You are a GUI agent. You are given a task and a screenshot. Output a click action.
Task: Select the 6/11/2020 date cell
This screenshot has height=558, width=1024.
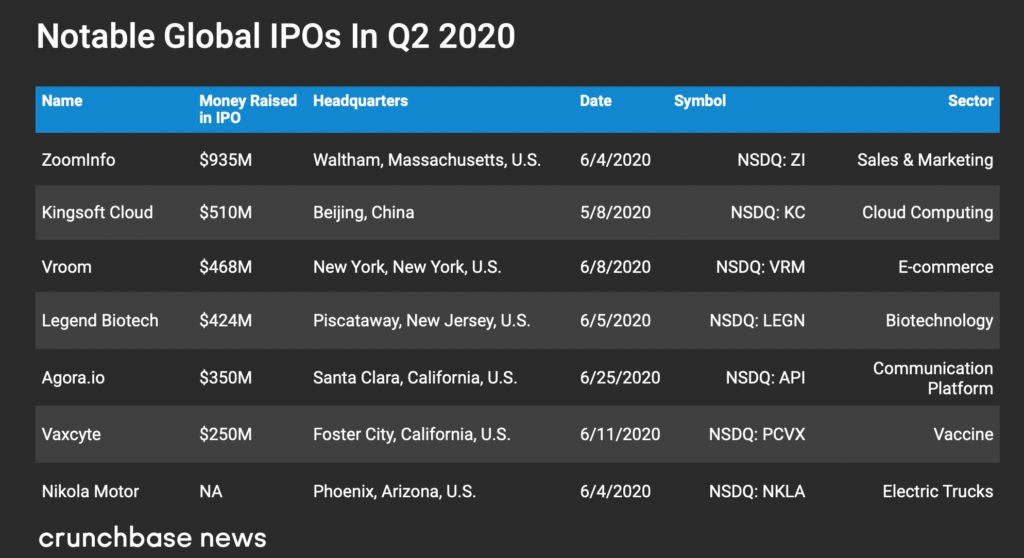[x=620, y=434]
